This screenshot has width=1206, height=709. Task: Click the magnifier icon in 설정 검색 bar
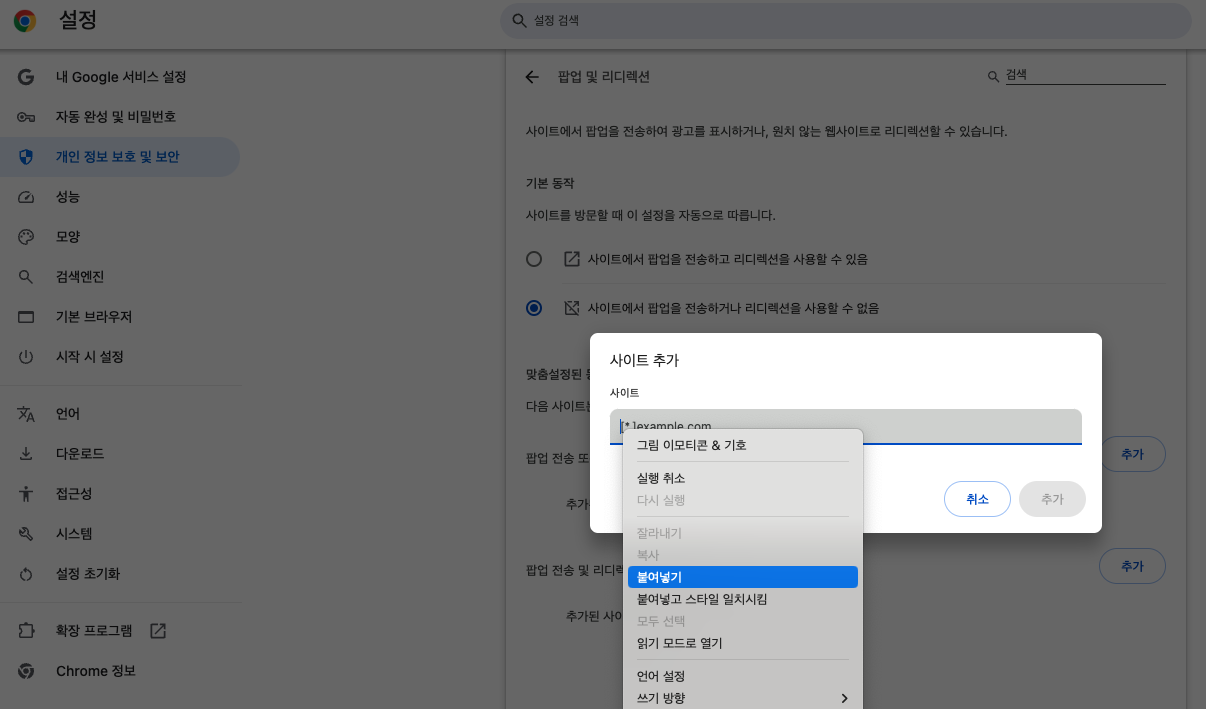518,20
